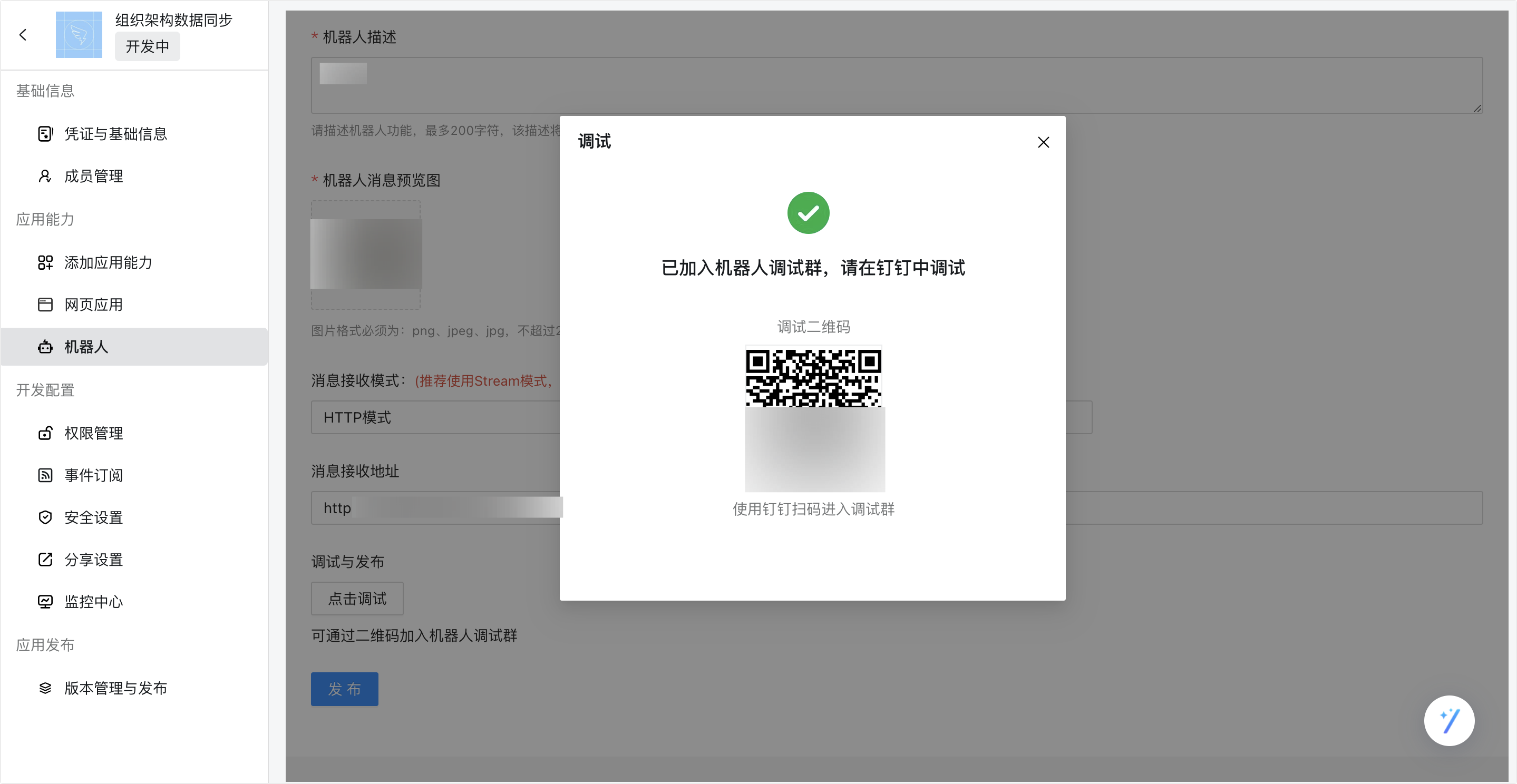The width and height of the screenshot is (1517, 784).
Task: Click the add app capability grid icon
Action: tap(45, 262)
